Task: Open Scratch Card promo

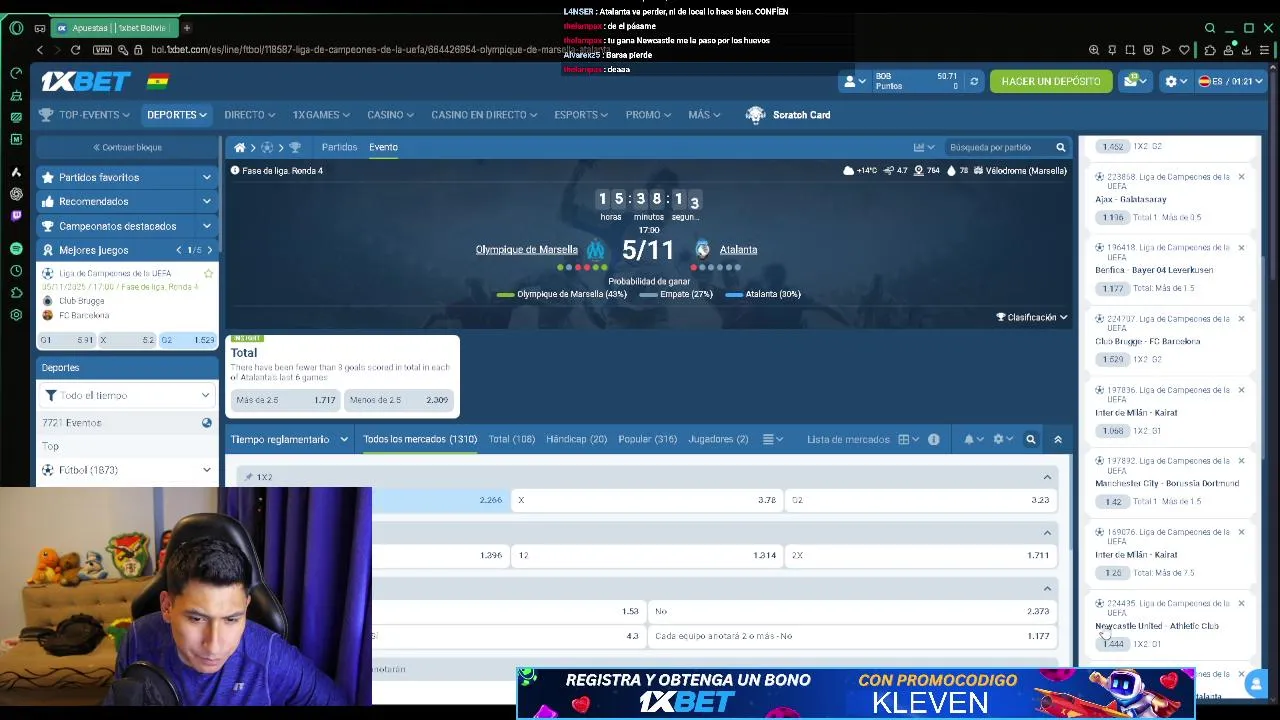Action: (788, 115)
